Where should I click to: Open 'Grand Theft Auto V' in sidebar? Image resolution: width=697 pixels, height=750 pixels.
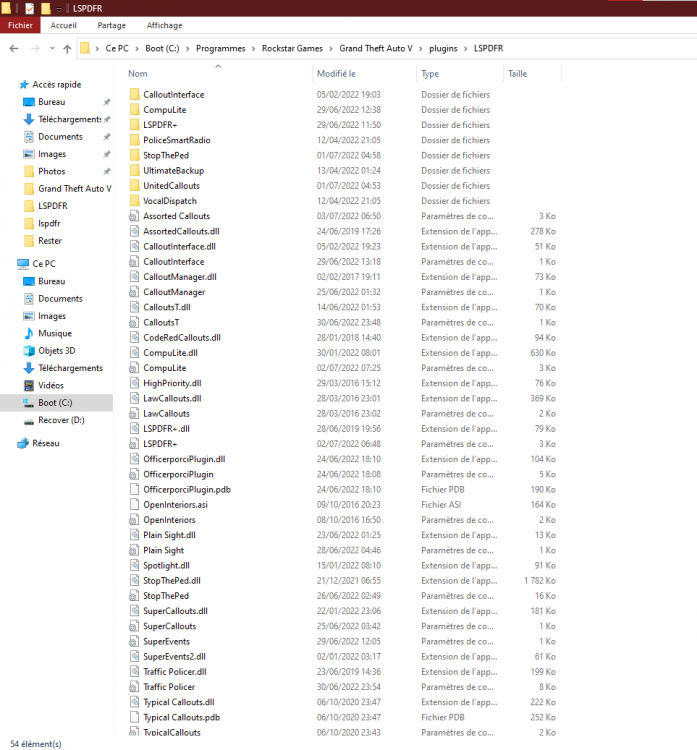coord(75,188)
